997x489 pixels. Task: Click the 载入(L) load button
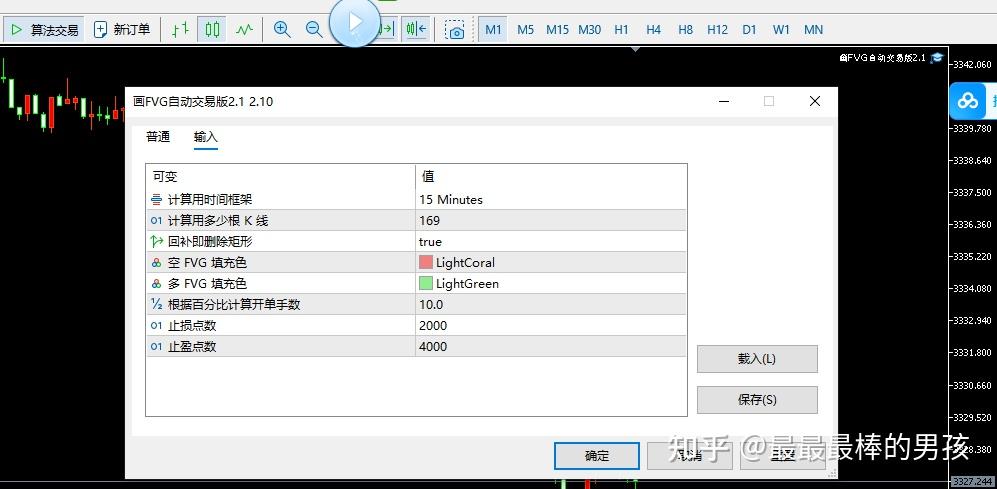pos(757,359)
